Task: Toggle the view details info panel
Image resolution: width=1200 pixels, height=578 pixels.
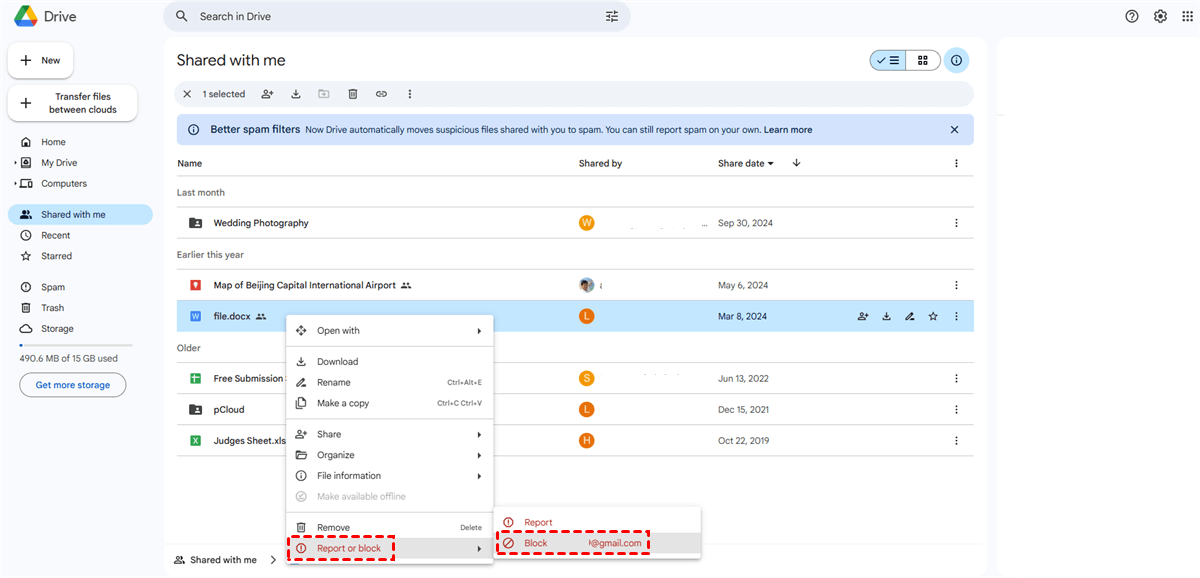Action: pyautogui.click(x=956, y=61)
